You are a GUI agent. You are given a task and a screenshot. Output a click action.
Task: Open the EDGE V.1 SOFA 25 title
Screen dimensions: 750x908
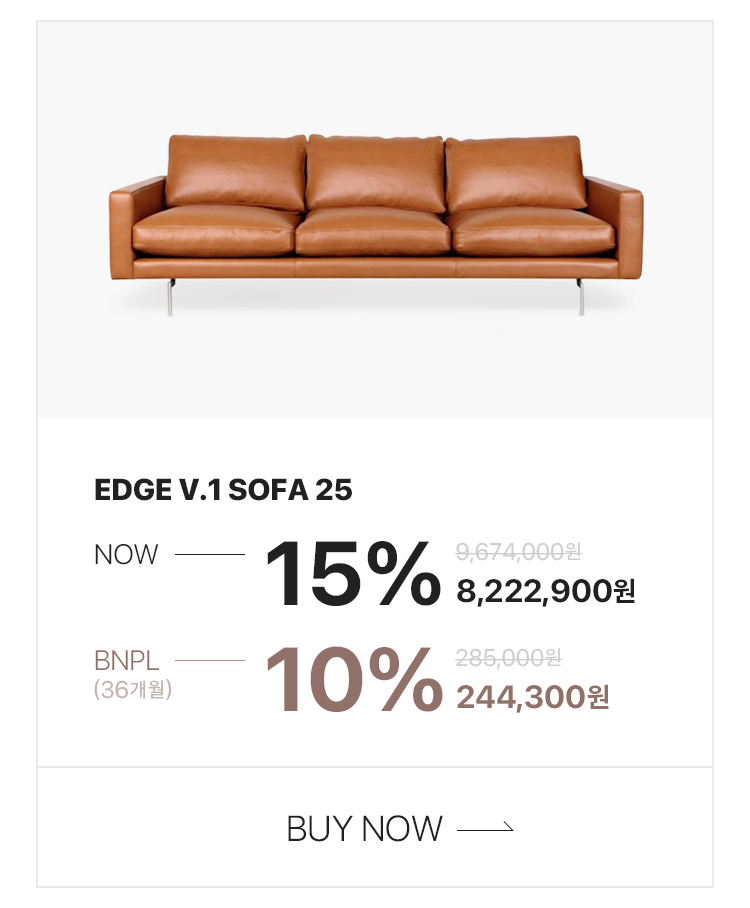pyautogui.click(x=223, y=490)
